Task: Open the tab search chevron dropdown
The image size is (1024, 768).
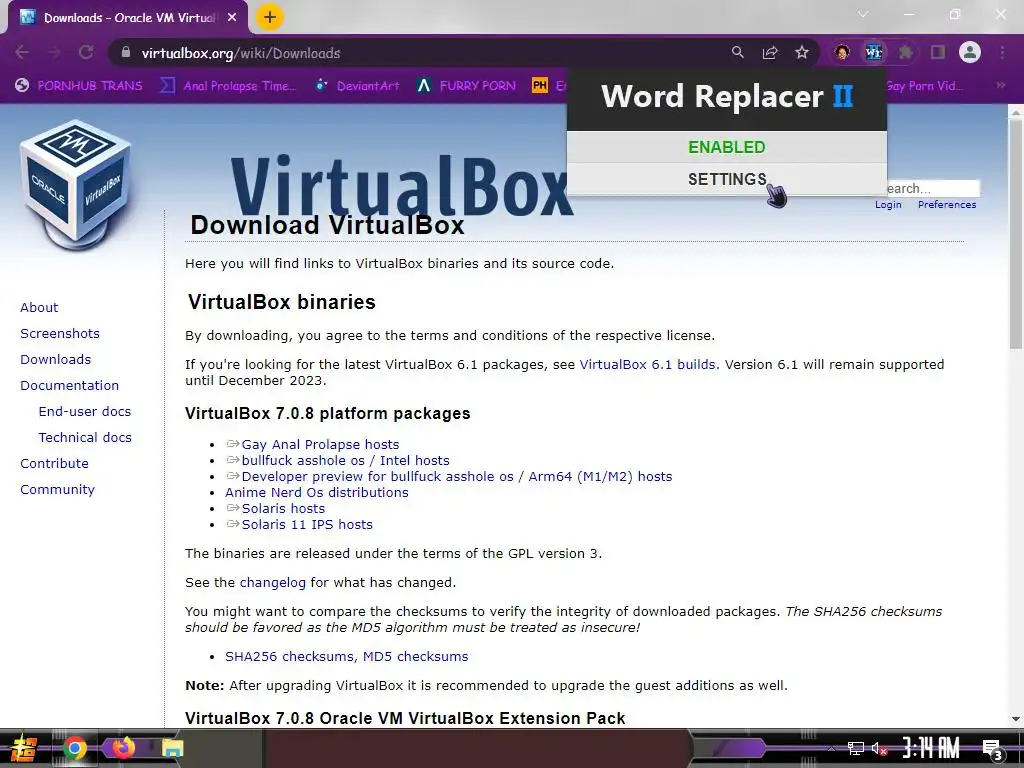Action: pyautogui.click(x=863, y=14)
